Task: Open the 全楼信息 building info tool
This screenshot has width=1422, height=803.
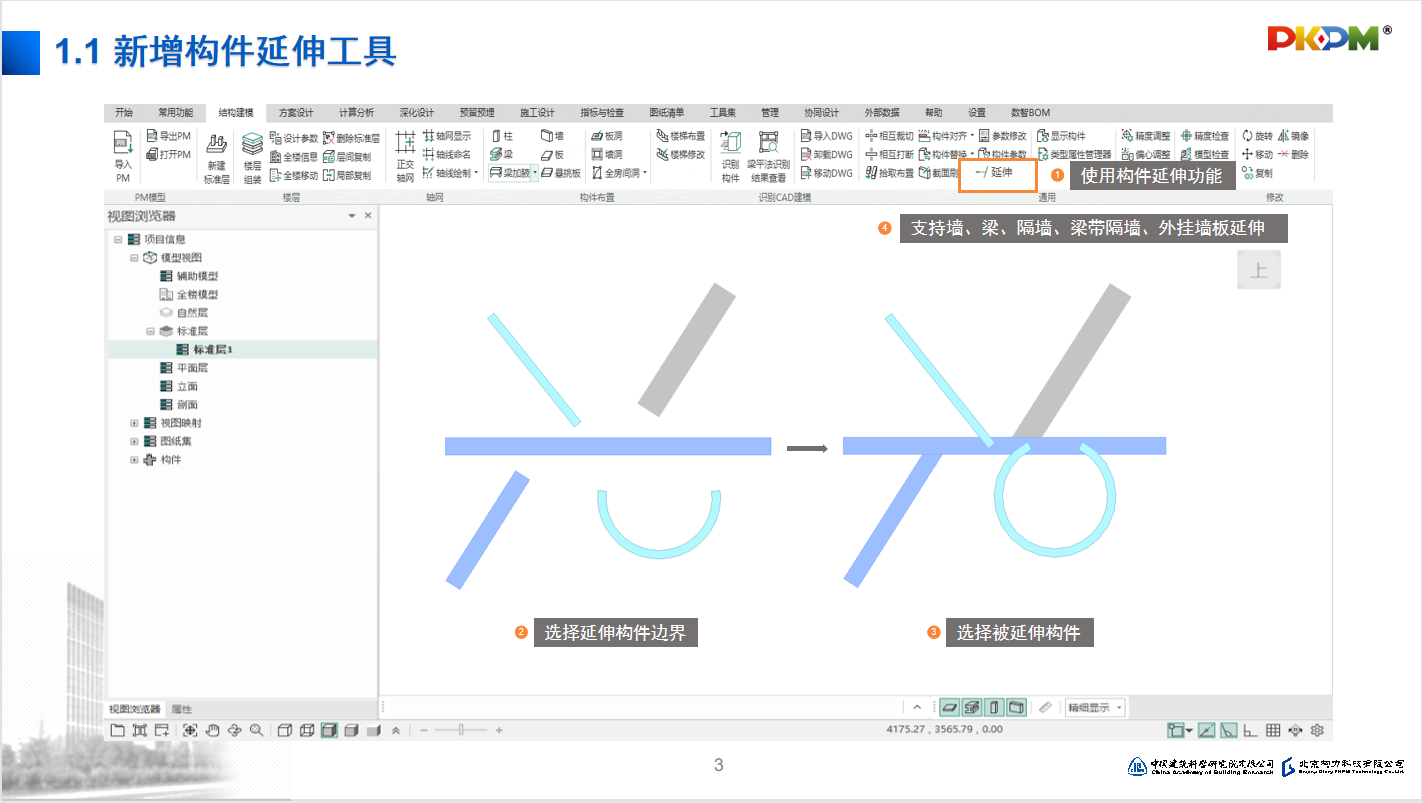Action: coord(294,155)
